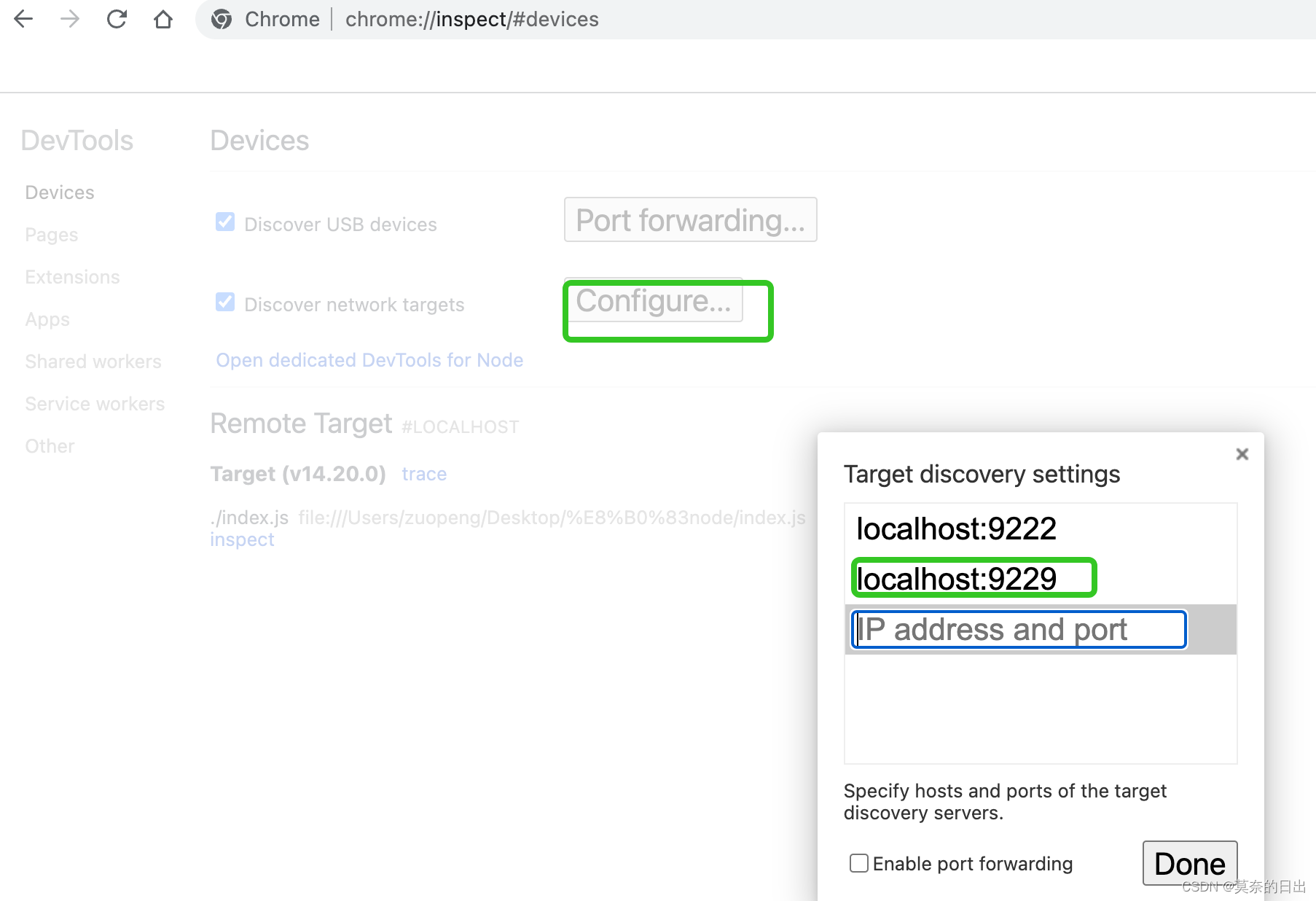Toggle Discover network targets checkbox

(225, 303)
